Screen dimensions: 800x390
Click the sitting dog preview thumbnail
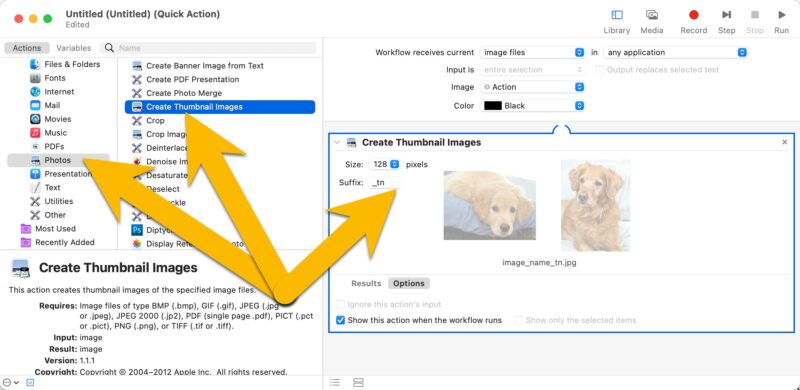(x=595, y=206)
